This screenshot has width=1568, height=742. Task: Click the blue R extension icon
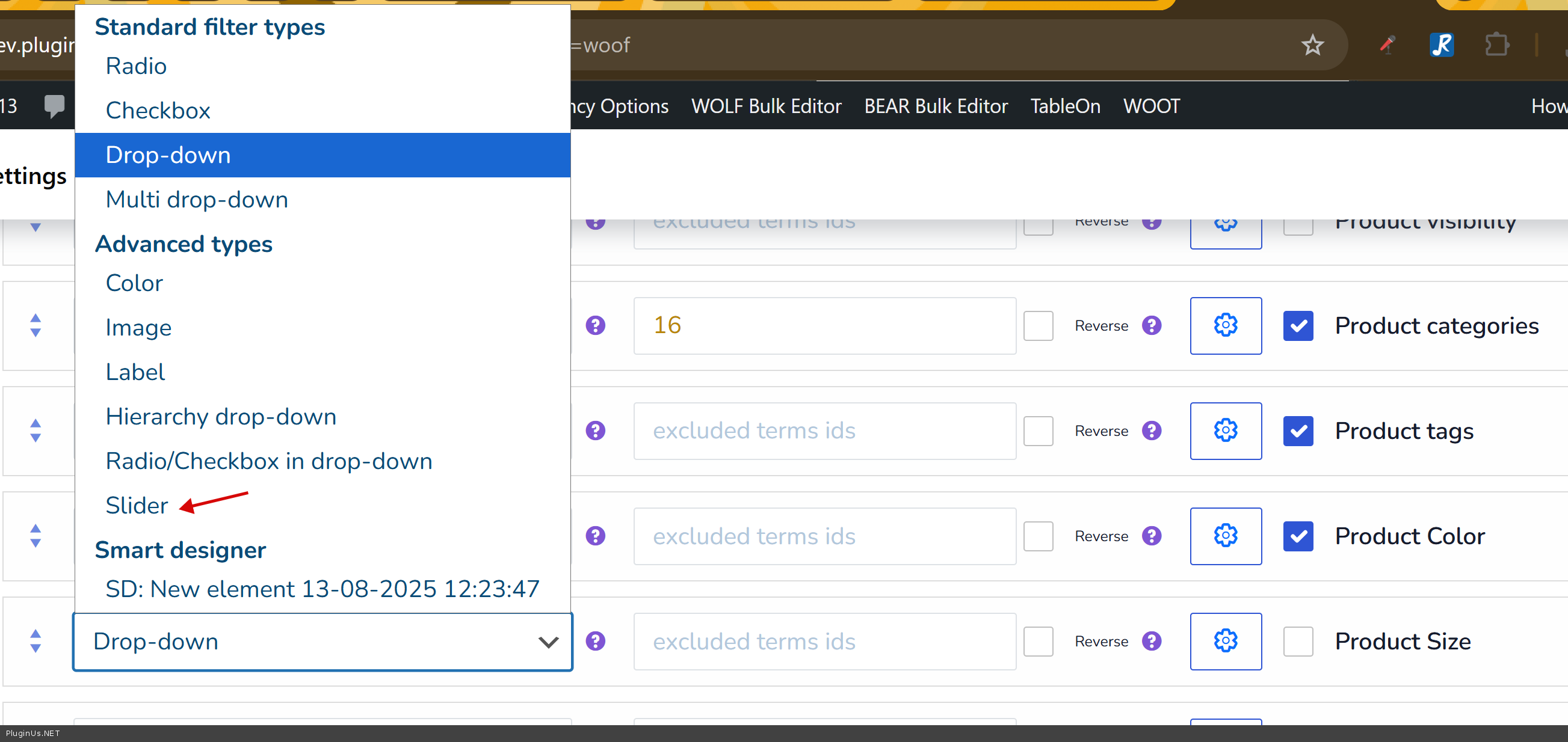[x=1442, y=45]
